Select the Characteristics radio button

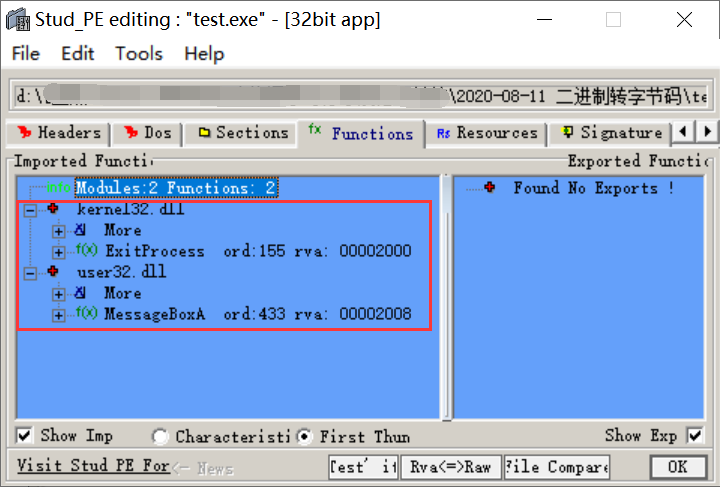[160, 436]
